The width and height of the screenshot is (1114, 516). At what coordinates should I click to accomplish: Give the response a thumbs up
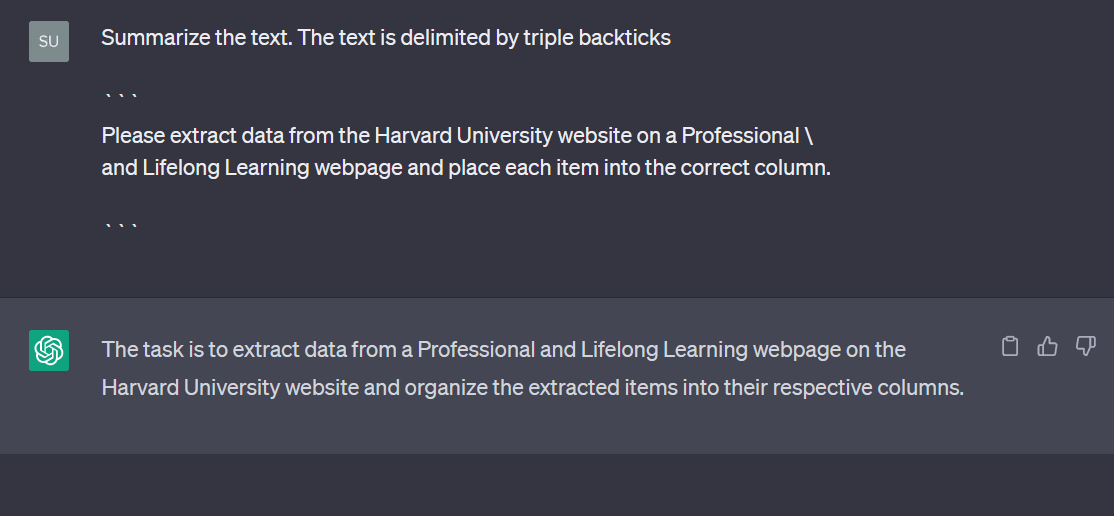click(1047, 347)
